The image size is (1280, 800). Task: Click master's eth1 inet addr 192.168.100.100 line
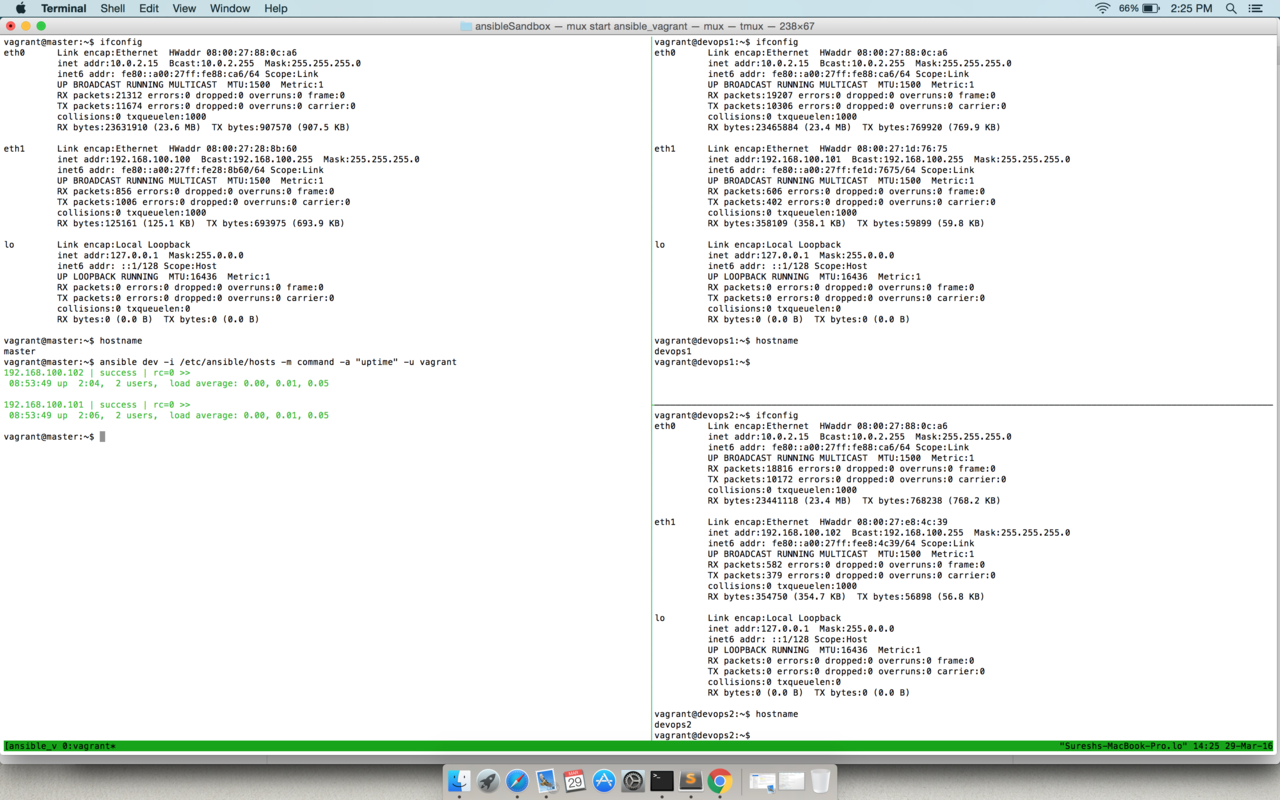click(x=238, y=160)
